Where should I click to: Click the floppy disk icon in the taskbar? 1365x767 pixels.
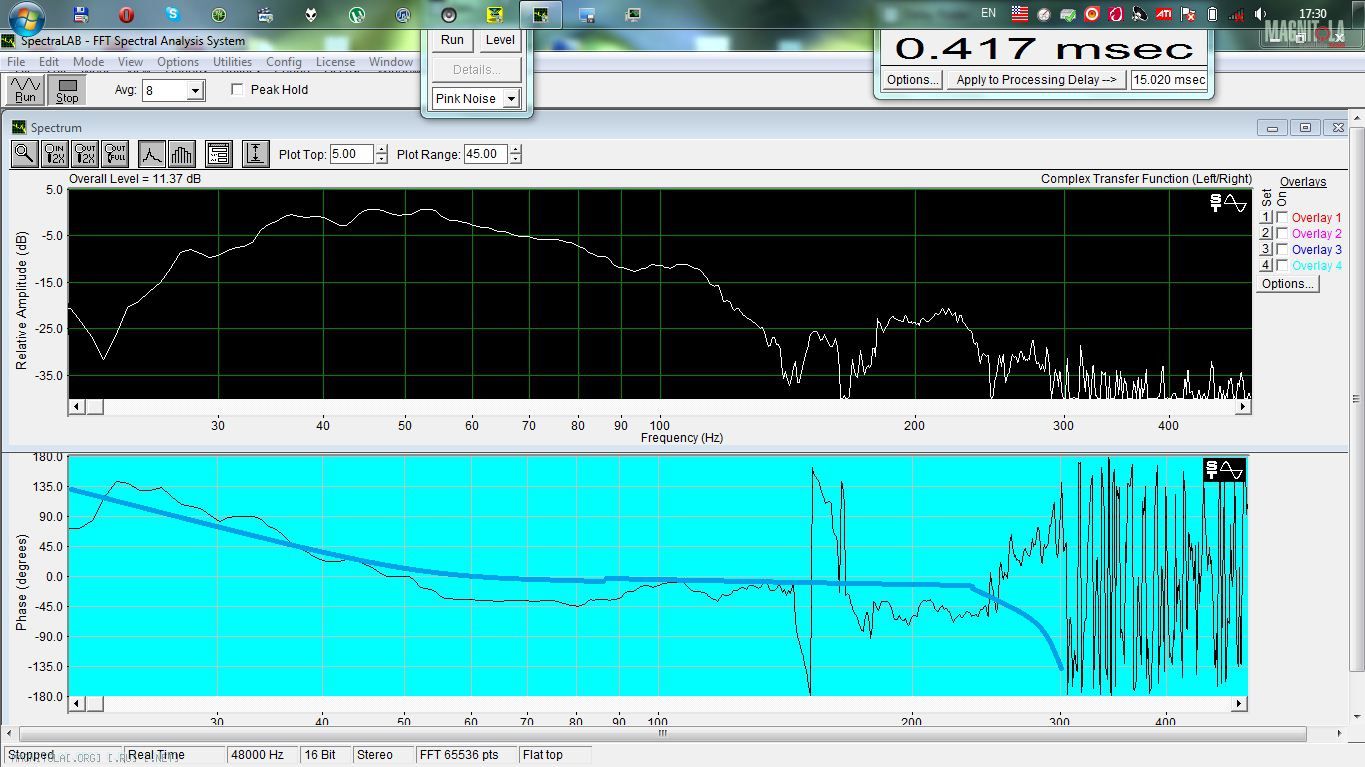81,15
